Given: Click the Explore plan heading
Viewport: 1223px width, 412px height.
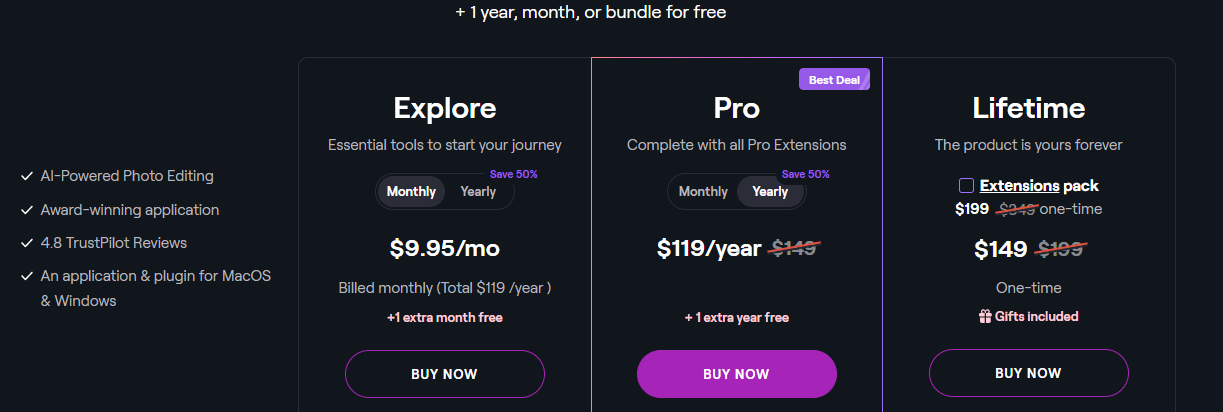Looking at the screenshot, I should click(x=445, y=108).
